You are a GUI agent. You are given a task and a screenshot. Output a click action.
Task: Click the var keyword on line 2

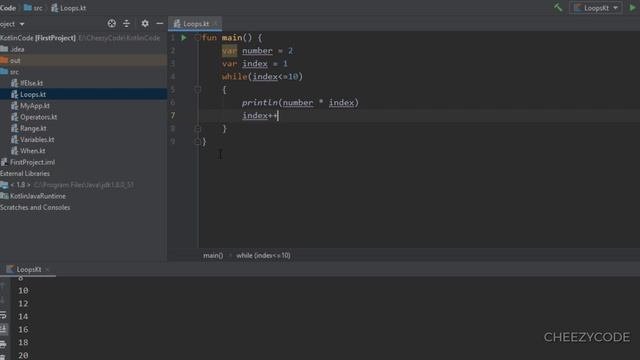[229, 51]
